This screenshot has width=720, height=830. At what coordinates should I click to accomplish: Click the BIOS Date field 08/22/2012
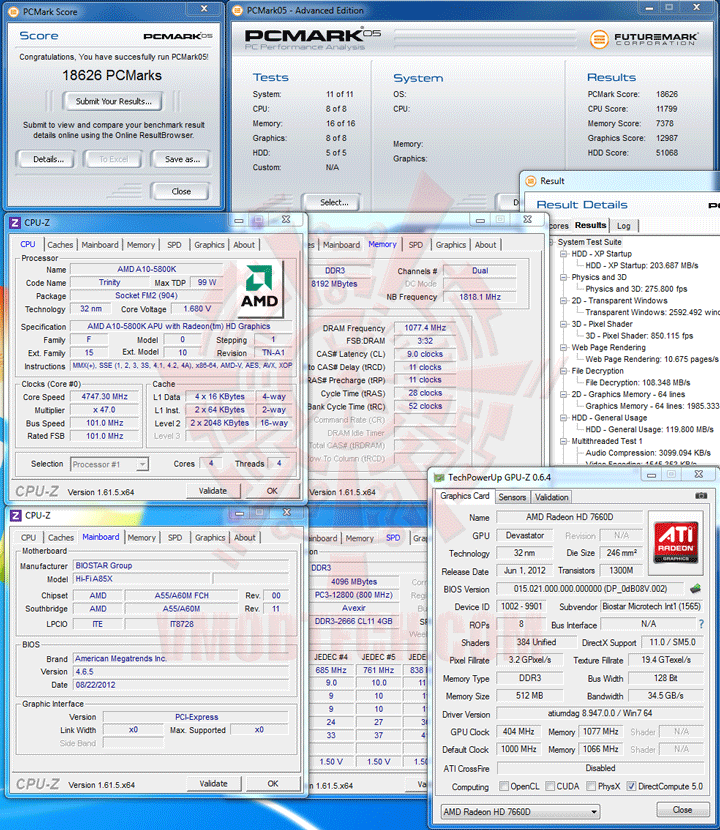click(181, 685)
